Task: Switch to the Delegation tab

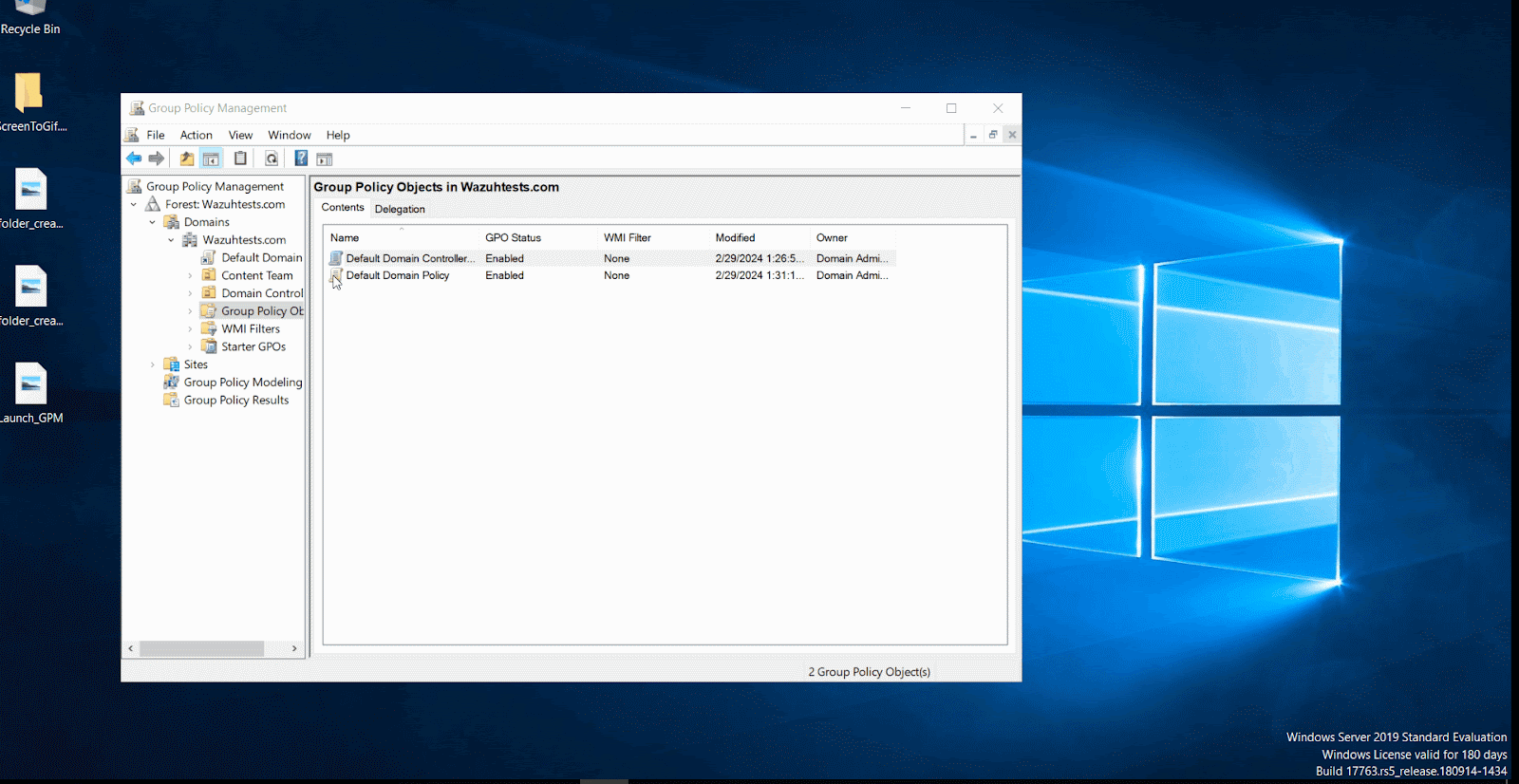Action: click(400, 209)
